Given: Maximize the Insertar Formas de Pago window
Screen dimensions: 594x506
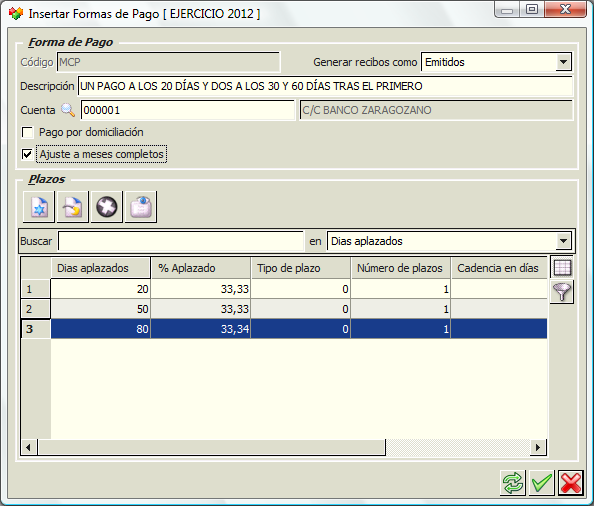Looking at the screenshot, I should 532,9.
